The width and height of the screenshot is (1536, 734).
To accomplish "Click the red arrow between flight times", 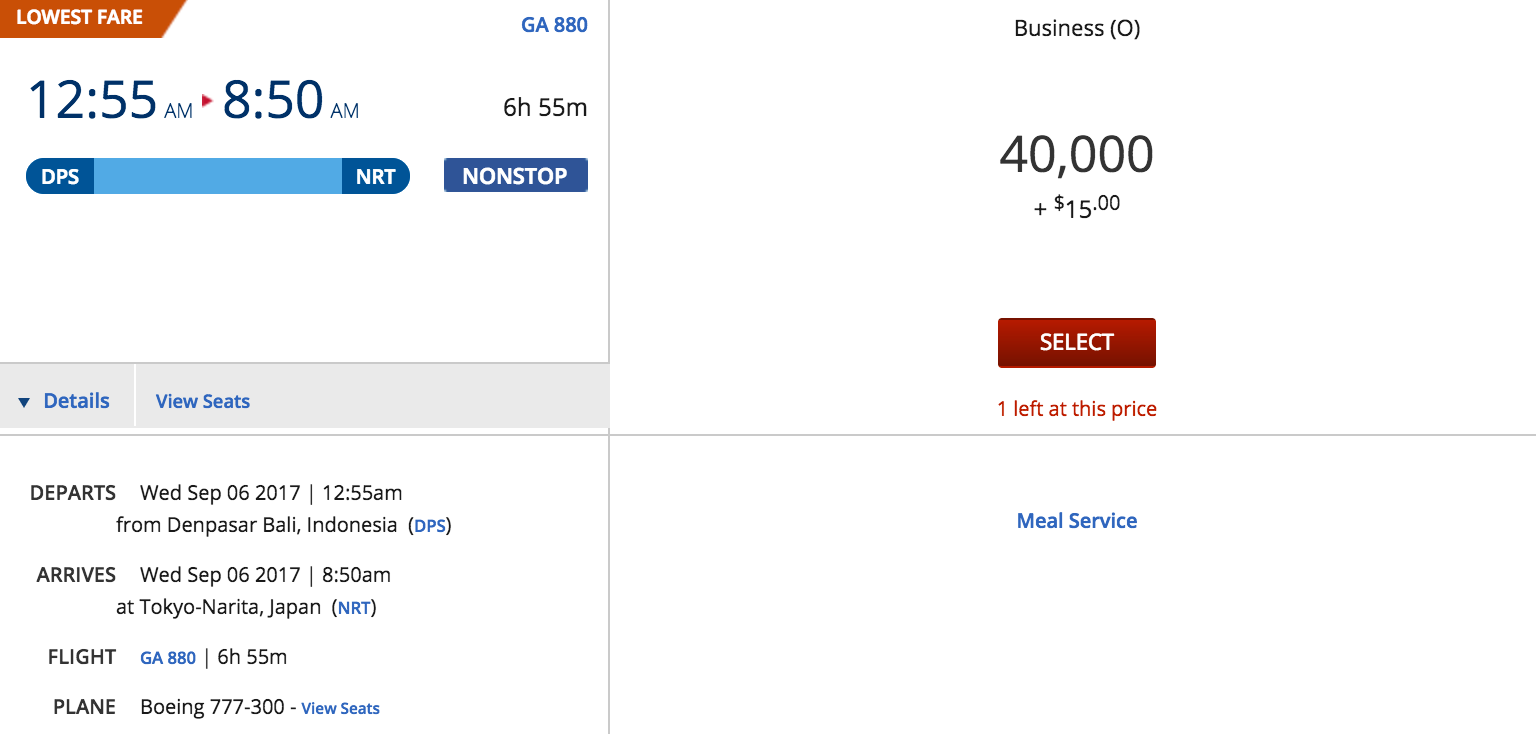I will 208,100.
